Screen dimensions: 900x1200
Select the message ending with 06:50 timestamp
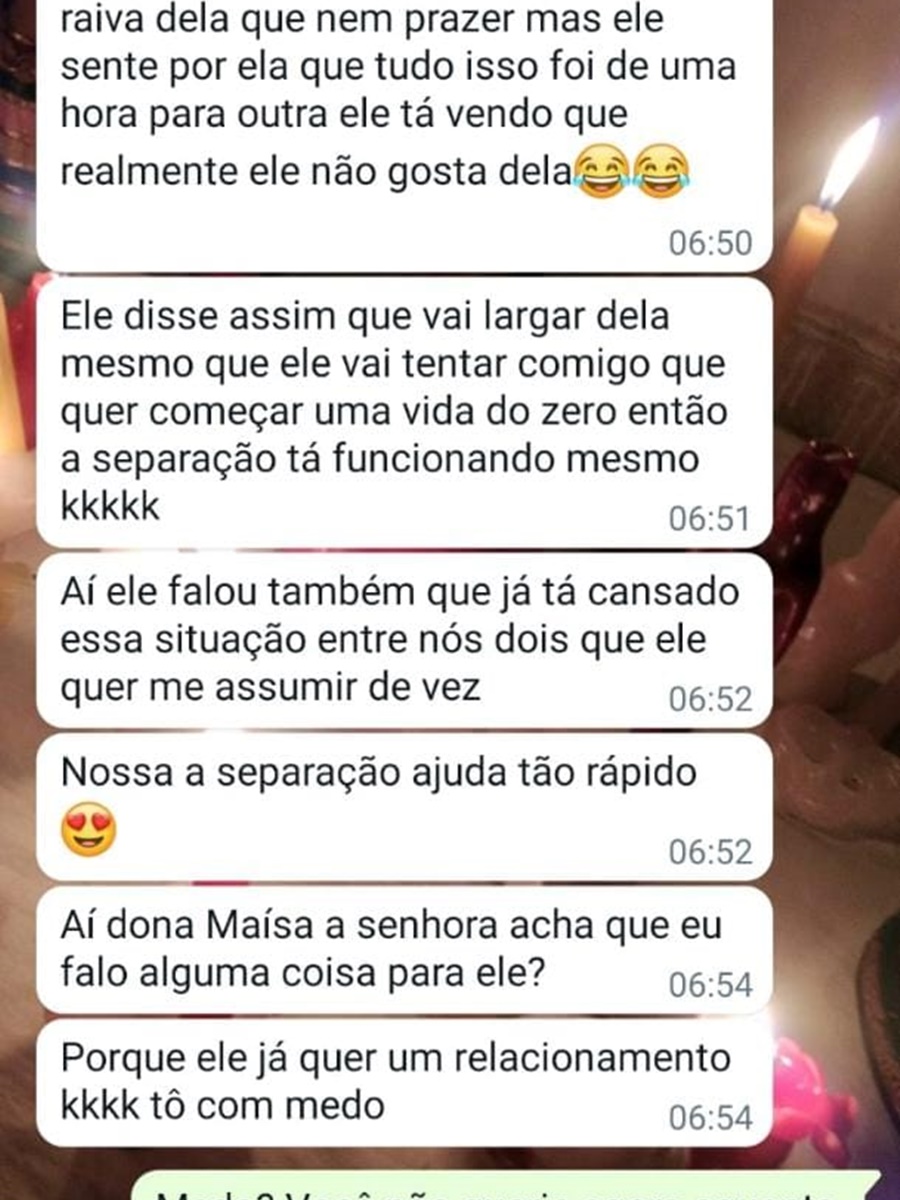(404, 135)
